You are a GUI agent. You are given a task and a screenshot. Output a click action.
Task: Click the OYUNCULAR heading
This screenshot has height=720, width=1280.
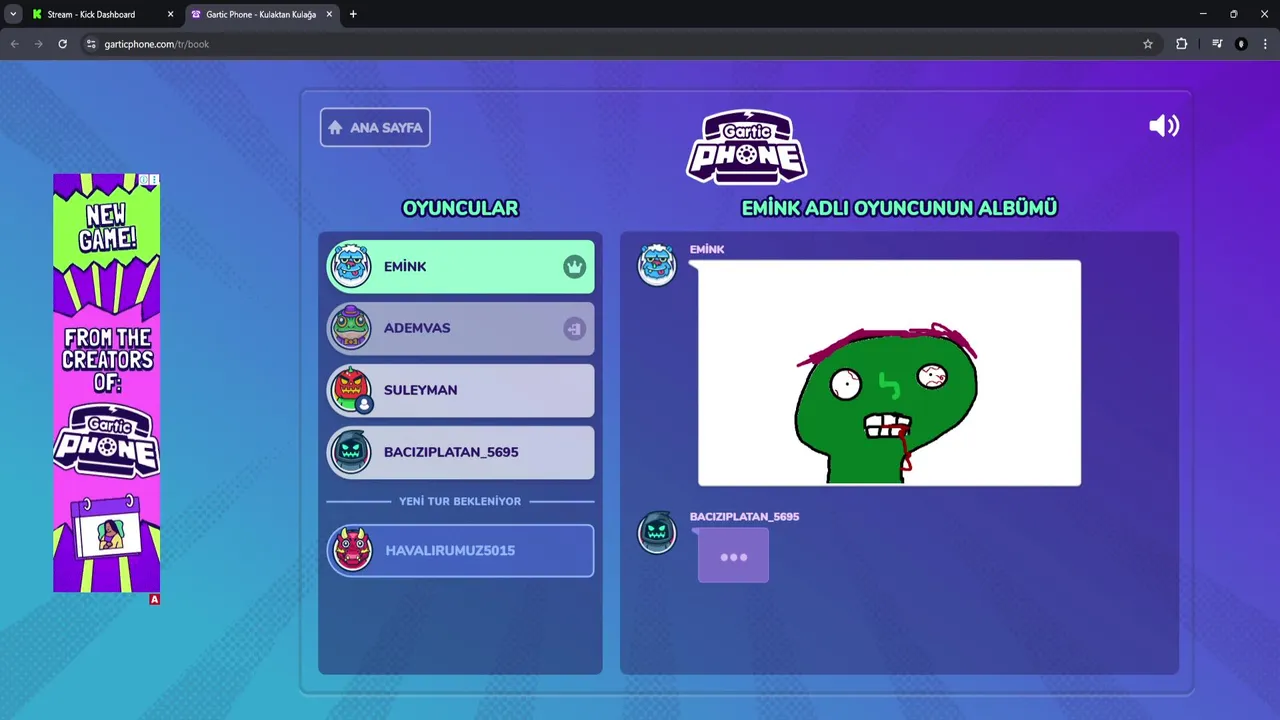coord(460,208)
